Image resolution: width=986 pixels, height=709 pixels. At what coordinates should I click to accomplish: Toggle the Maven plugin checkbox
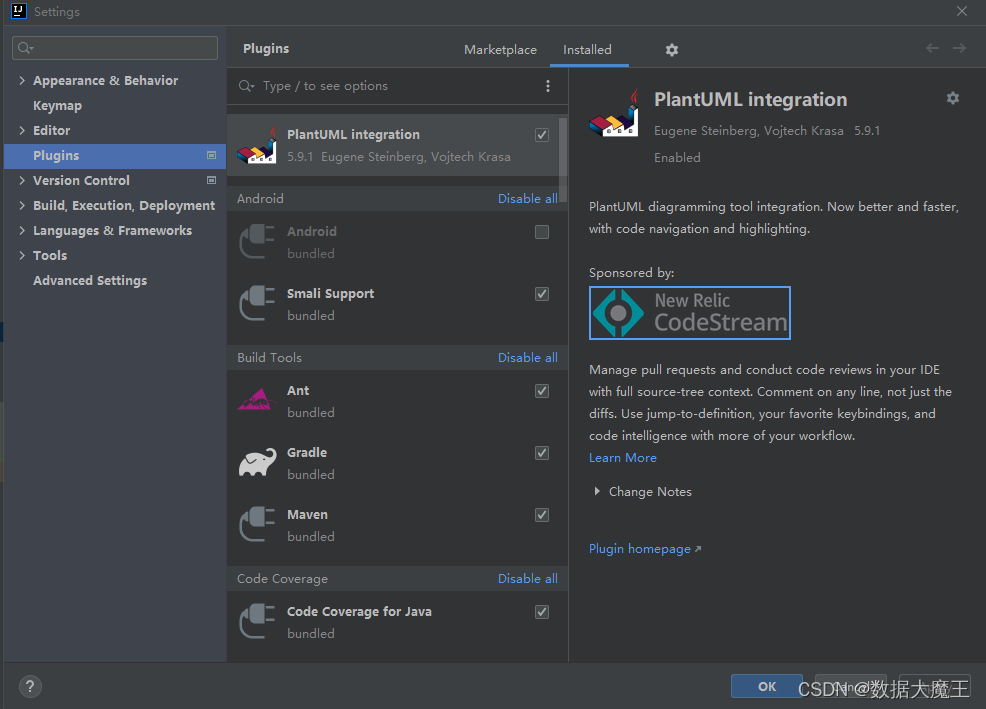[x=542, y=515]
